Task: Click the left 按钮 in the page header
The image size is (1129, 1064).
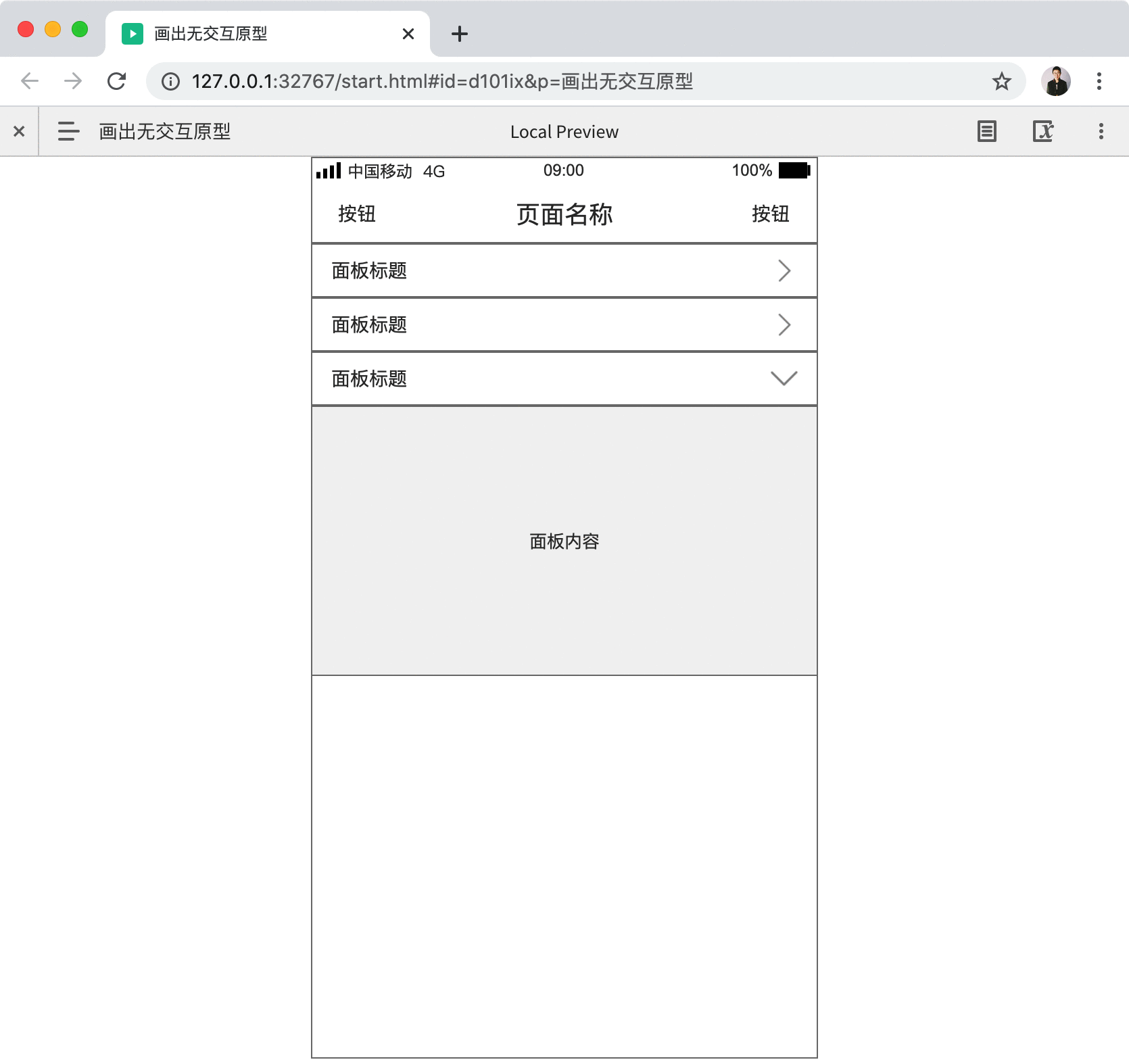Action: pyautogui.click(x=357, y=214)
